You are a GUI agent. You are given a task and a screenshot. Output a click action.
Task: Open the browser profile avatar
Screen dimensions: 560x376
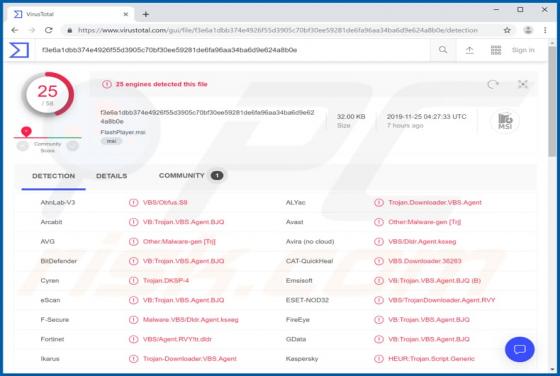528,30
